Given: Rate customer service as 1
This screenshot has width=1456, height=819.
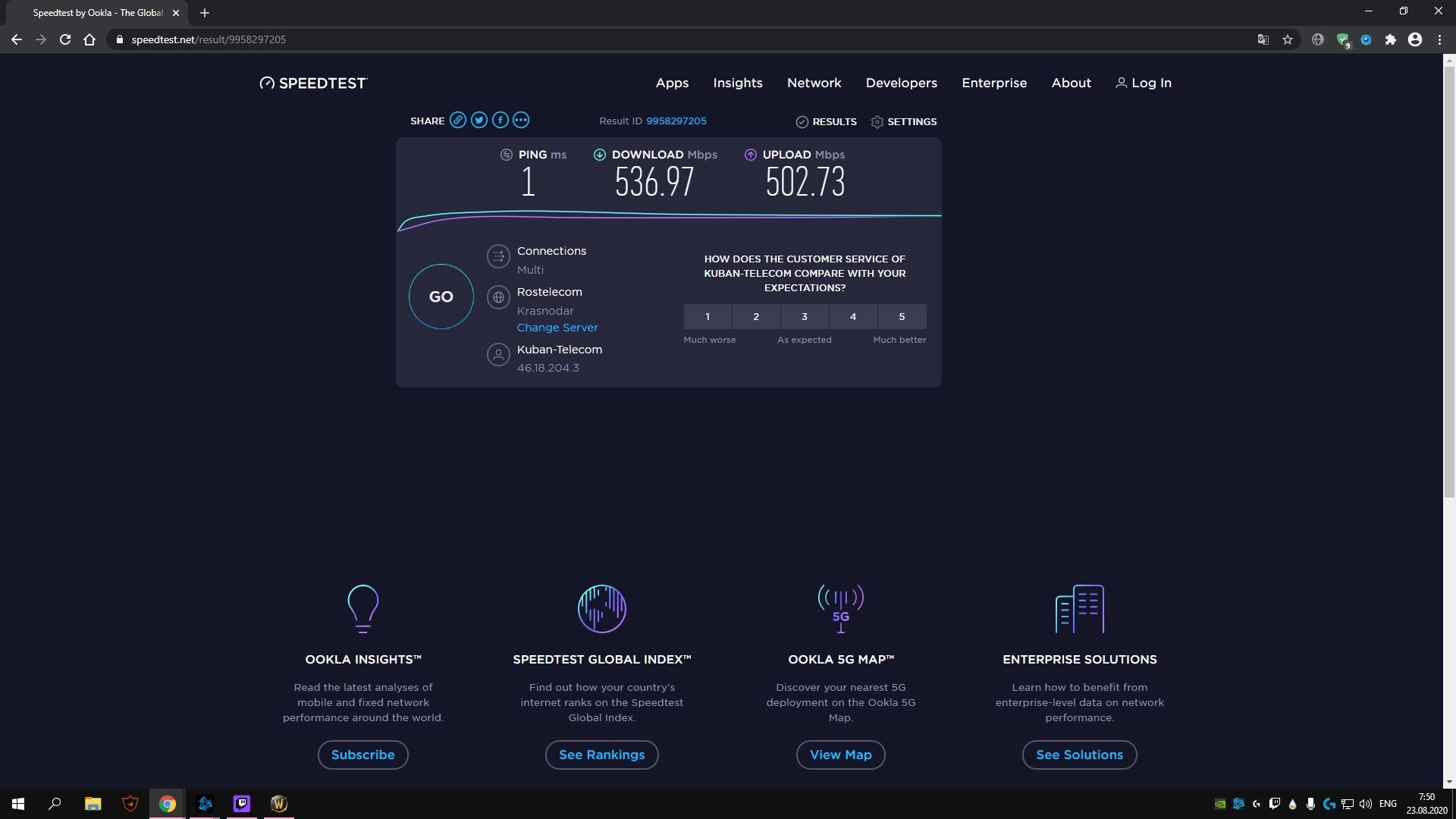Looking at the screenshot, I should [708, 317].
